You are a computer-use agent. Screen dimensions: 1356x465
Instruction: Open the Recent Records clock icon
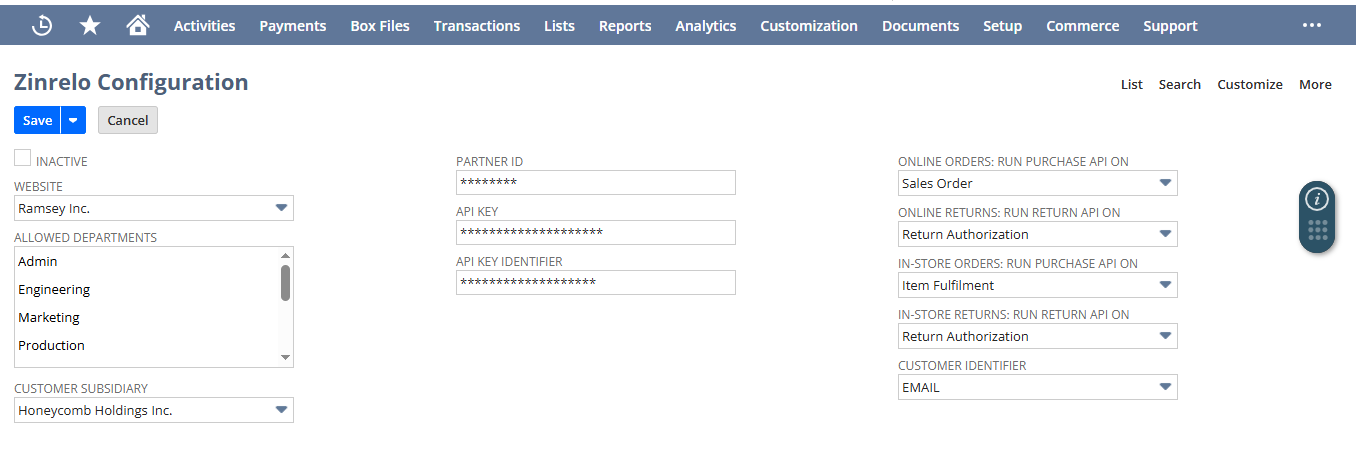pyautogui.click(x=42, y=26)
